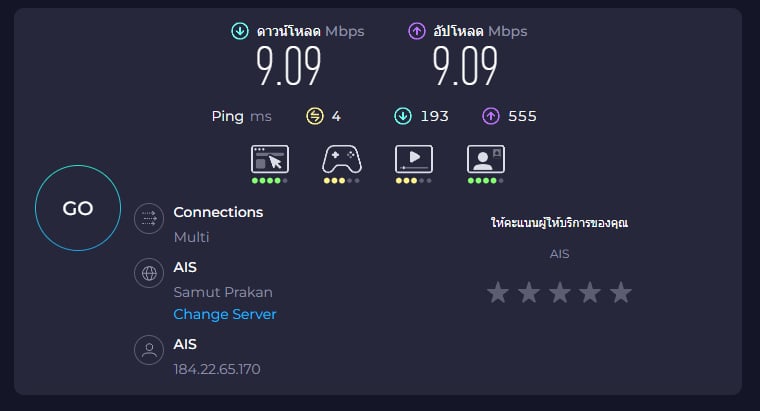Image resolution: width=760 pixels, height=411 pixels.
Task: Rate the provider four stars
Action: [590, 292]
